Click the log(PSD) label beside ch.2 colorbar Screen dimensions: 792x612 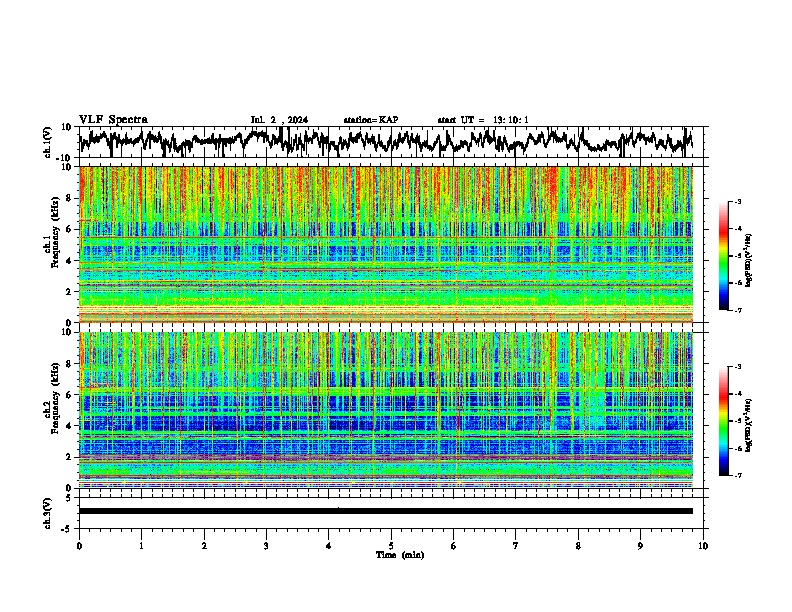(x=749, y=425)
